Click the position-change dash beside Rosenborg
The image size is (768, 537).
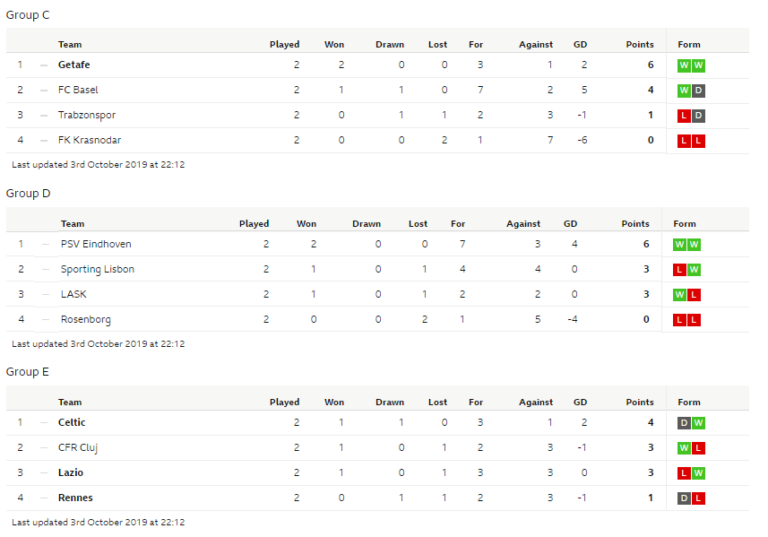44,319
